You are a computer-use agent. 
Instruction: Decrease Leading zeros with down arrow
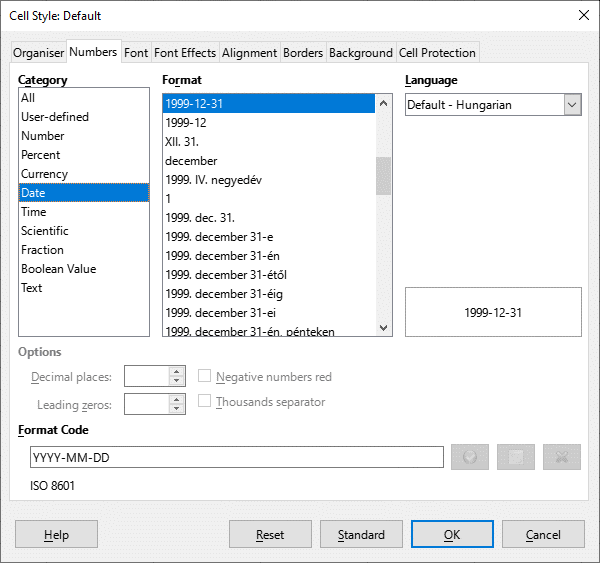177,409
